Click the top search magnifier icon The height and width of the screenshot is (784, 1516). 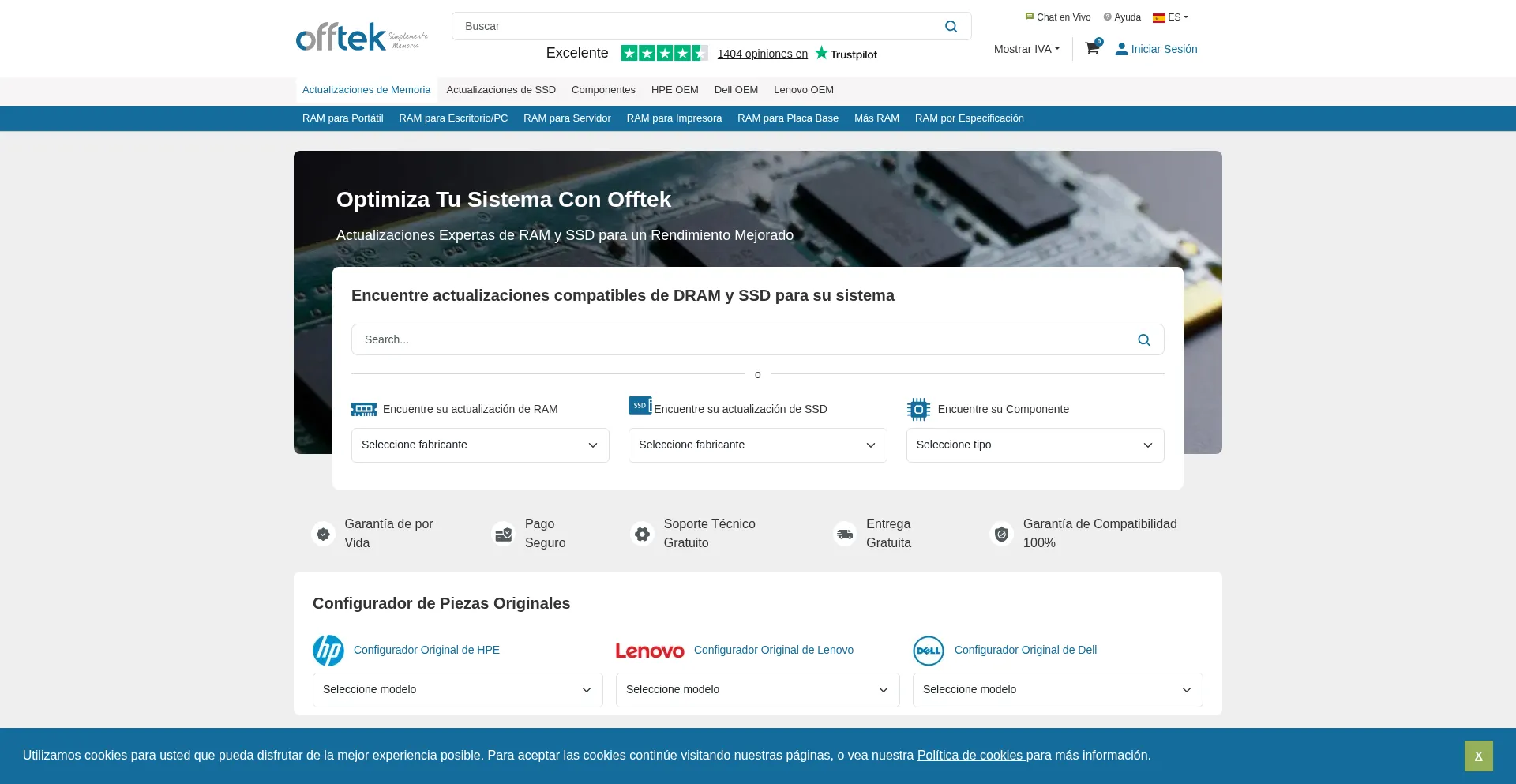[951, 27]
